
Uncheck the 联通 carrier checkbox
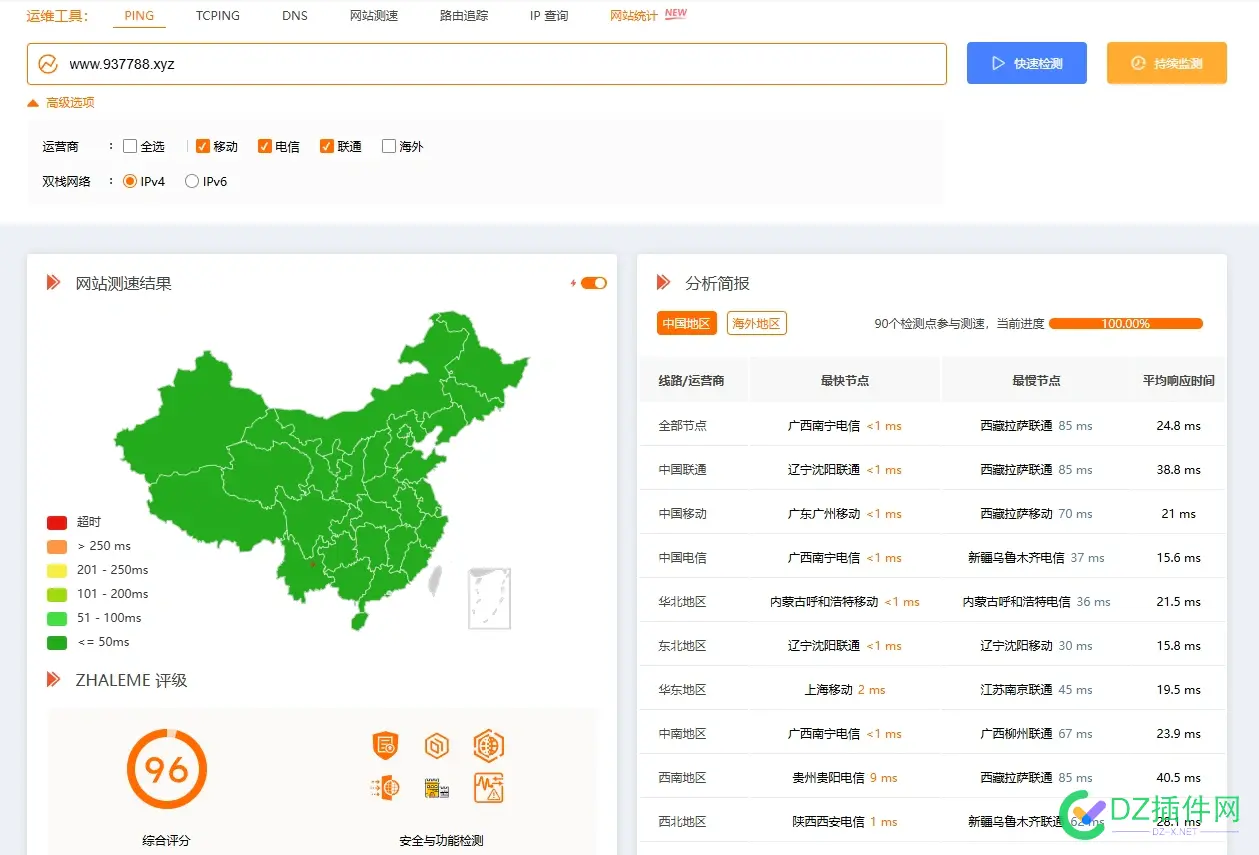(x=326, y=146)
